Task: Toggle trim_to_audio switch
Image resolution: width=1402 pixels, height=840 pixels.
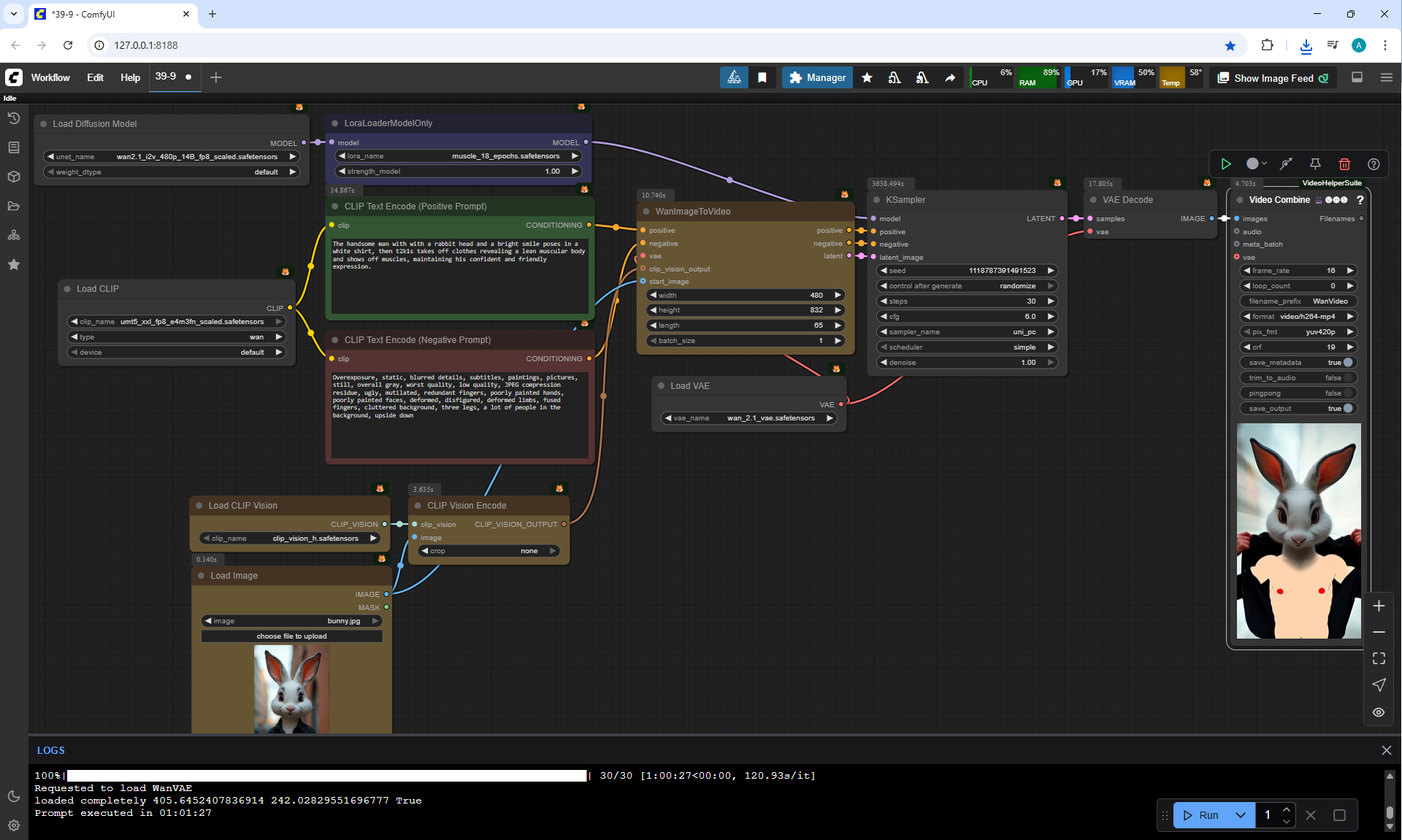Action: pos(1347,378)
